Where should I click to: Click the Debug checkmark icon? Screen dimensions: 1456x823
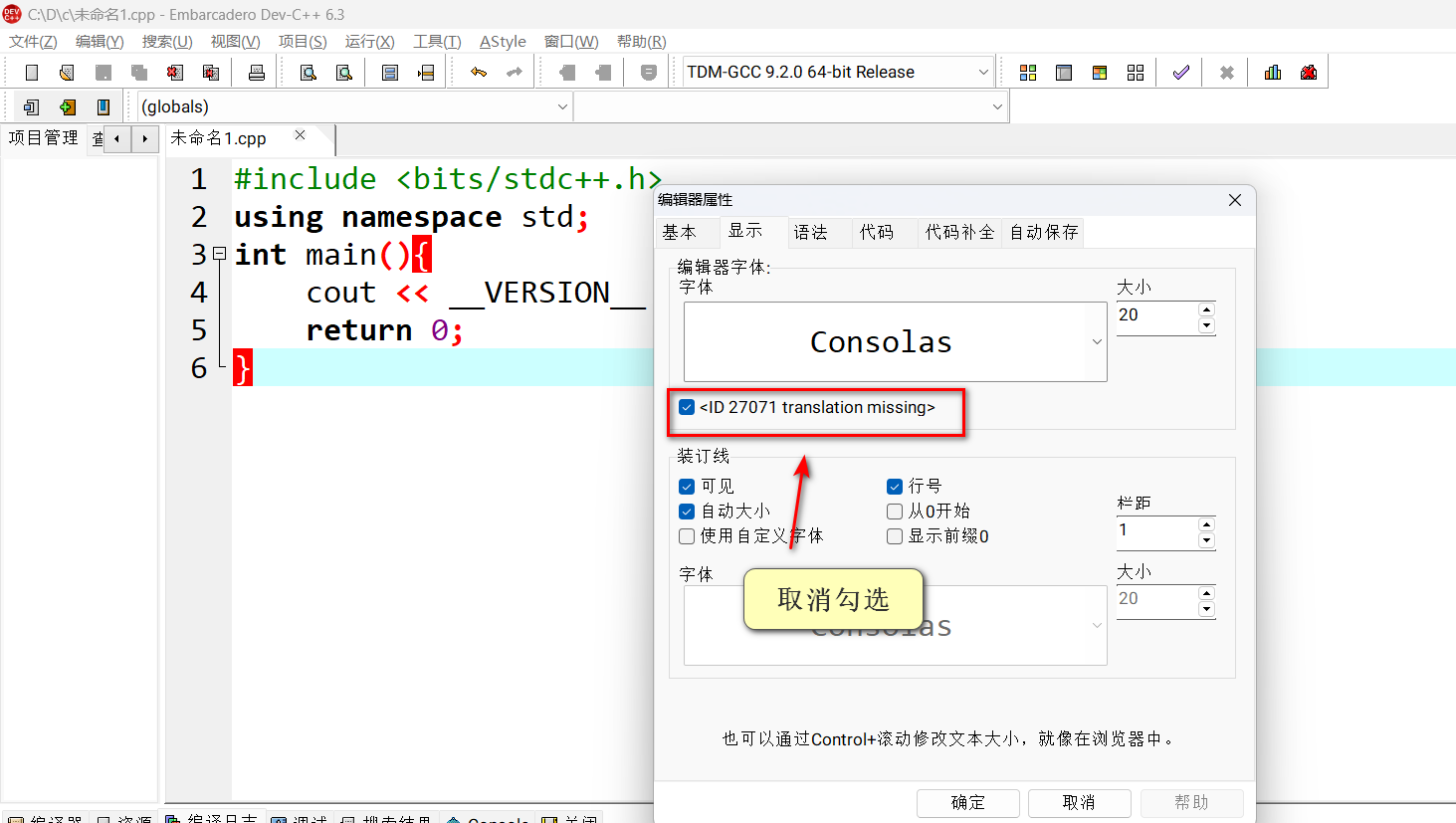(x=1181, y=73)
